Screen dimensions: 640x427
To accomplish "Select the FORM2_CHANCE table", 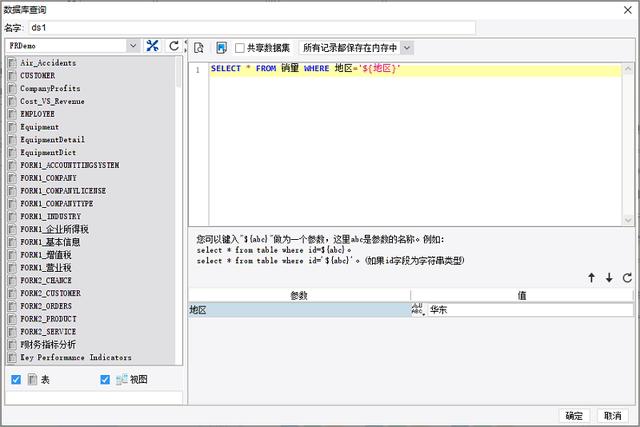I will tap(46, 280).
